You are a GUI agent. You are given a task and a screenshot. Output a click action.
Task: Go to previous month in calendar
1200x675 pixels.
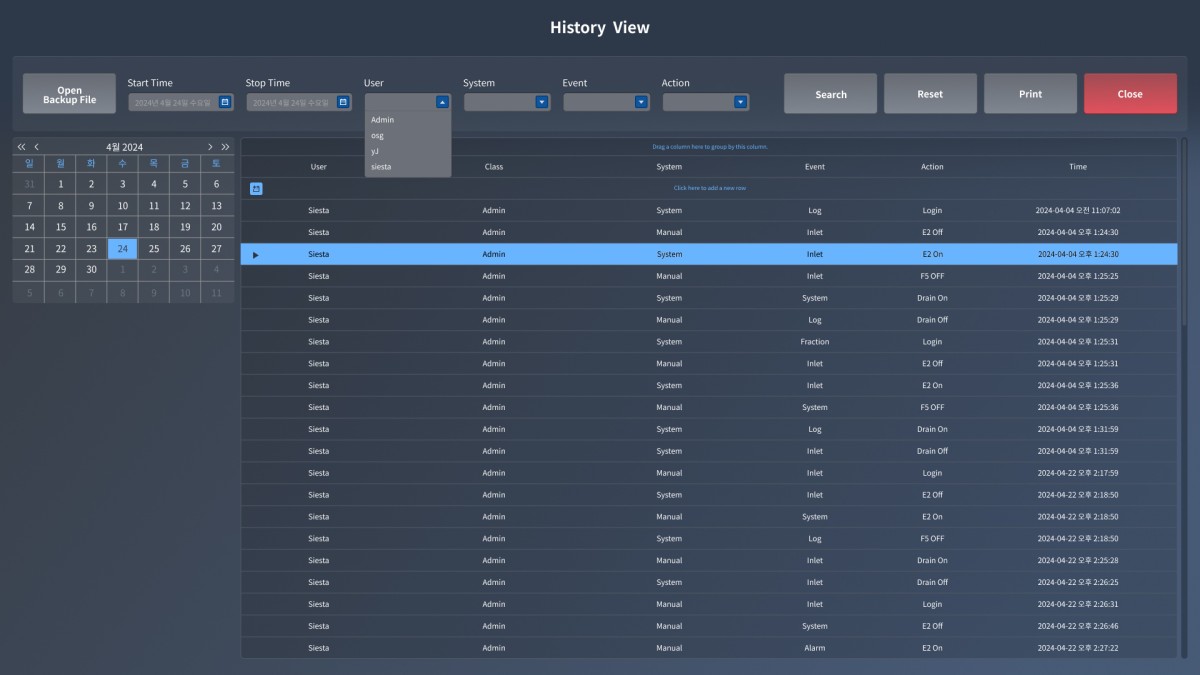(x=37, y=147)
